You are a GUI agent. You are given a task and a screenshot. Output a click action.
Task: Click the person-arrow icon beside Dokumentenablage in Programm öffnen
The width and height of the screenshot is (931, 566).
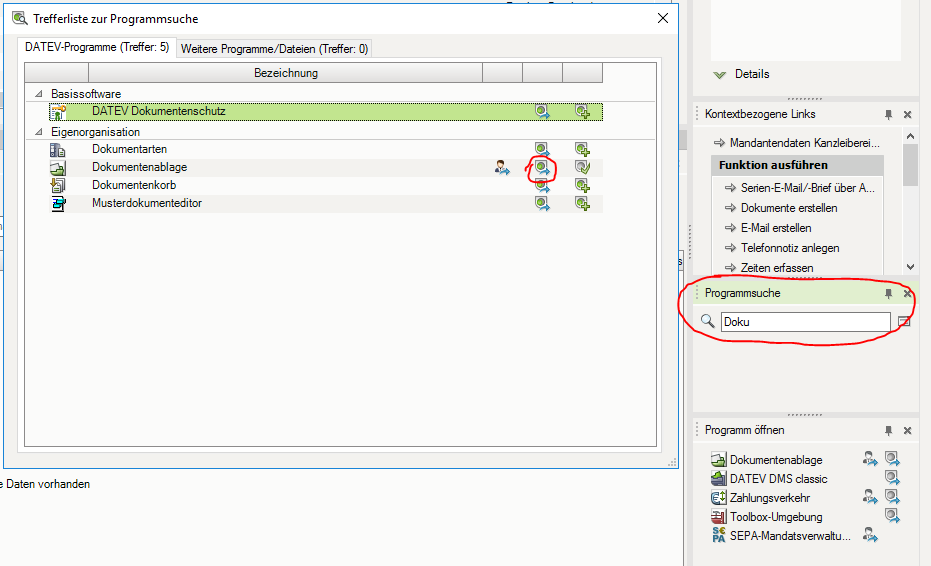tap(870, 459)
